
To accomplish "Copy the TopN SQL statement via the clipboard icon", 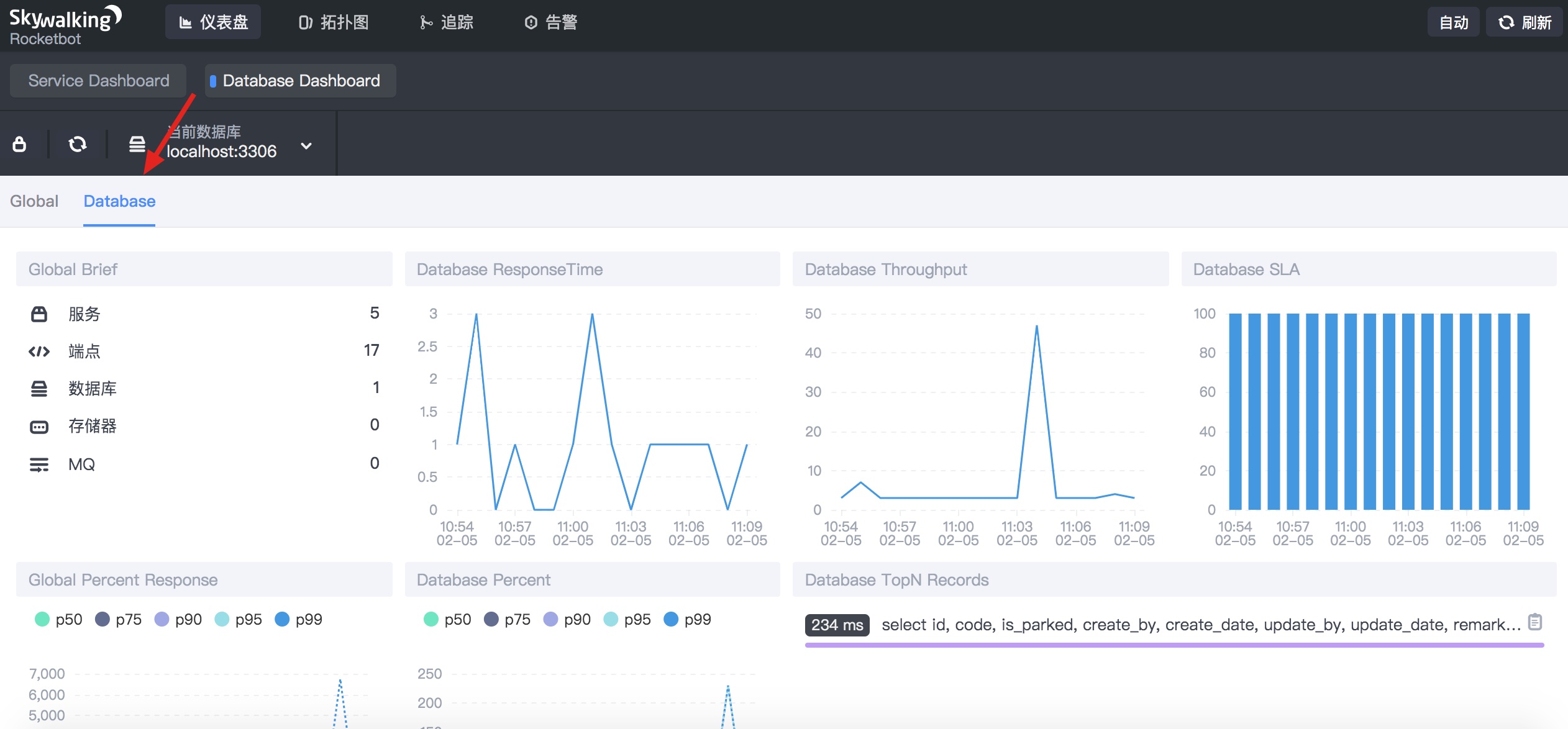I will 1535,622.
